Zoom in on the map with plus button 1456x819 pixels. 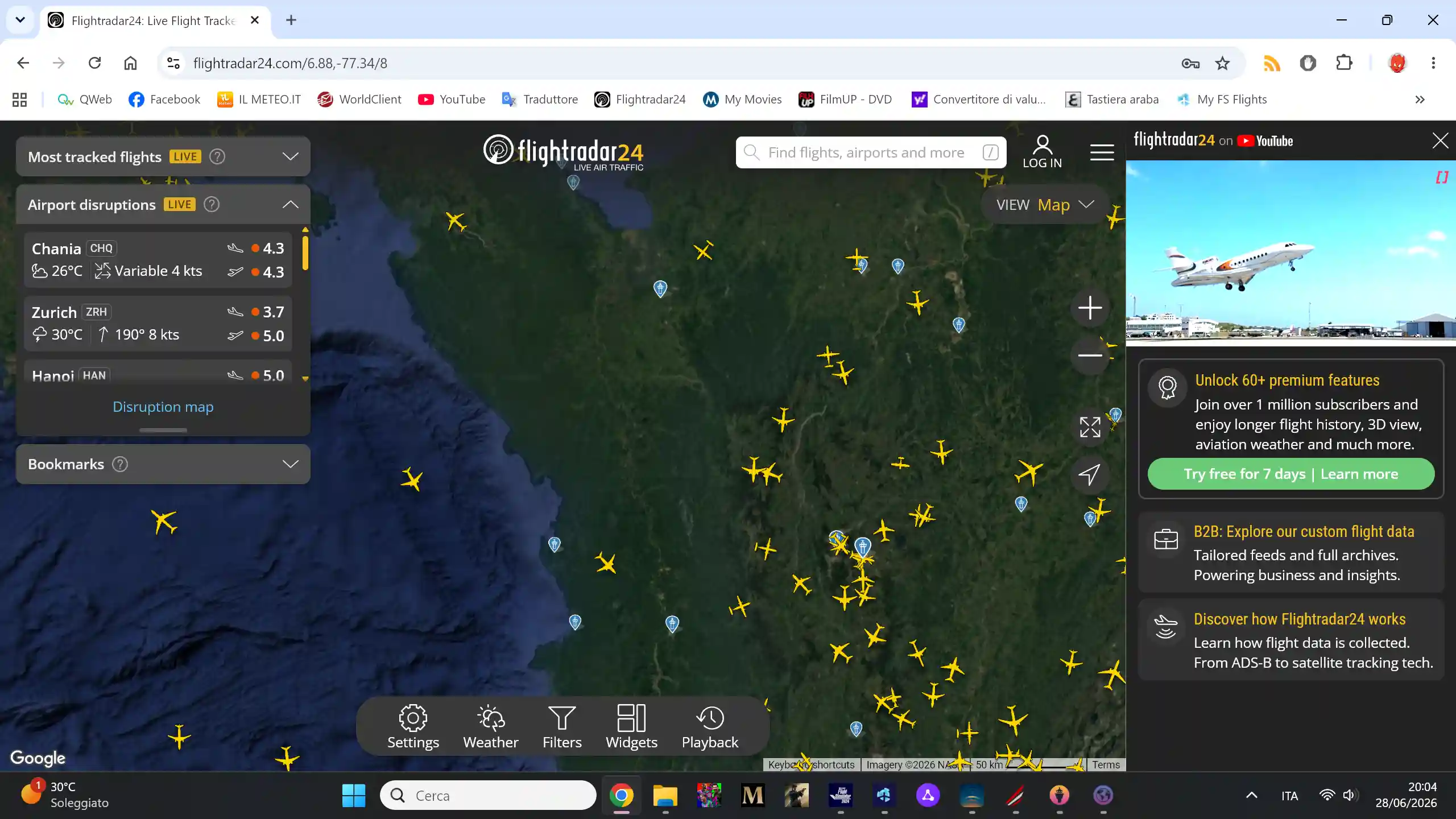coord(1090,308)
